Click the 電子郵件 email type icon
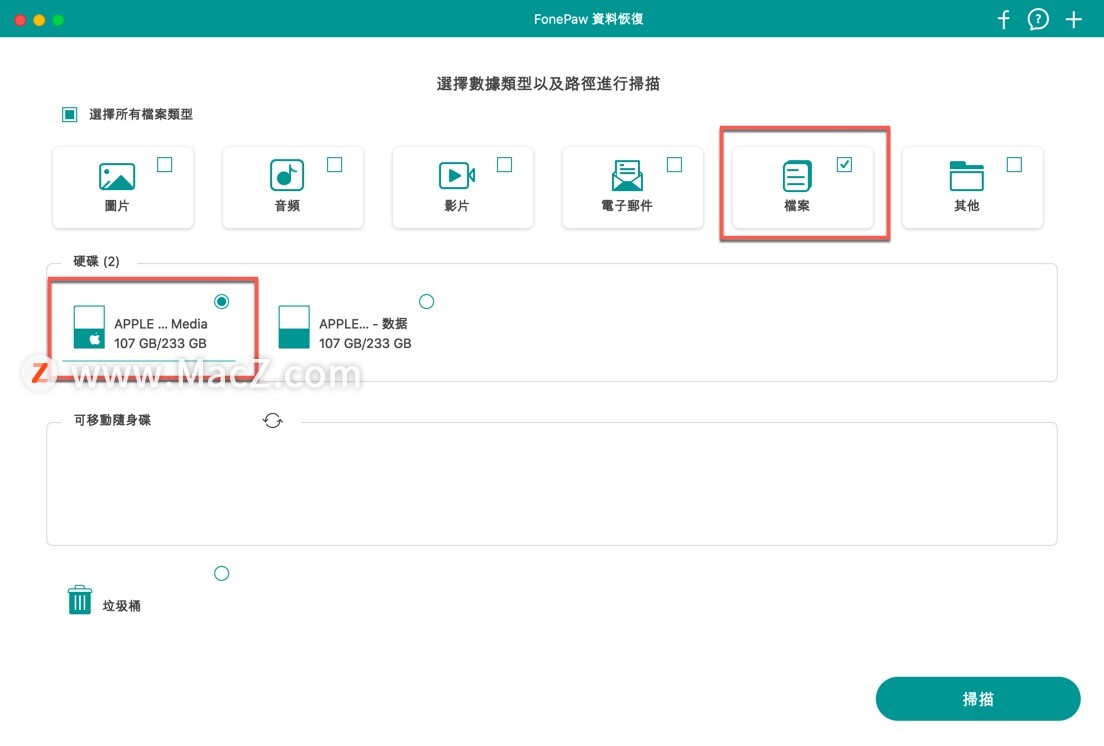 pyautogui.click(x=627, y=175)
